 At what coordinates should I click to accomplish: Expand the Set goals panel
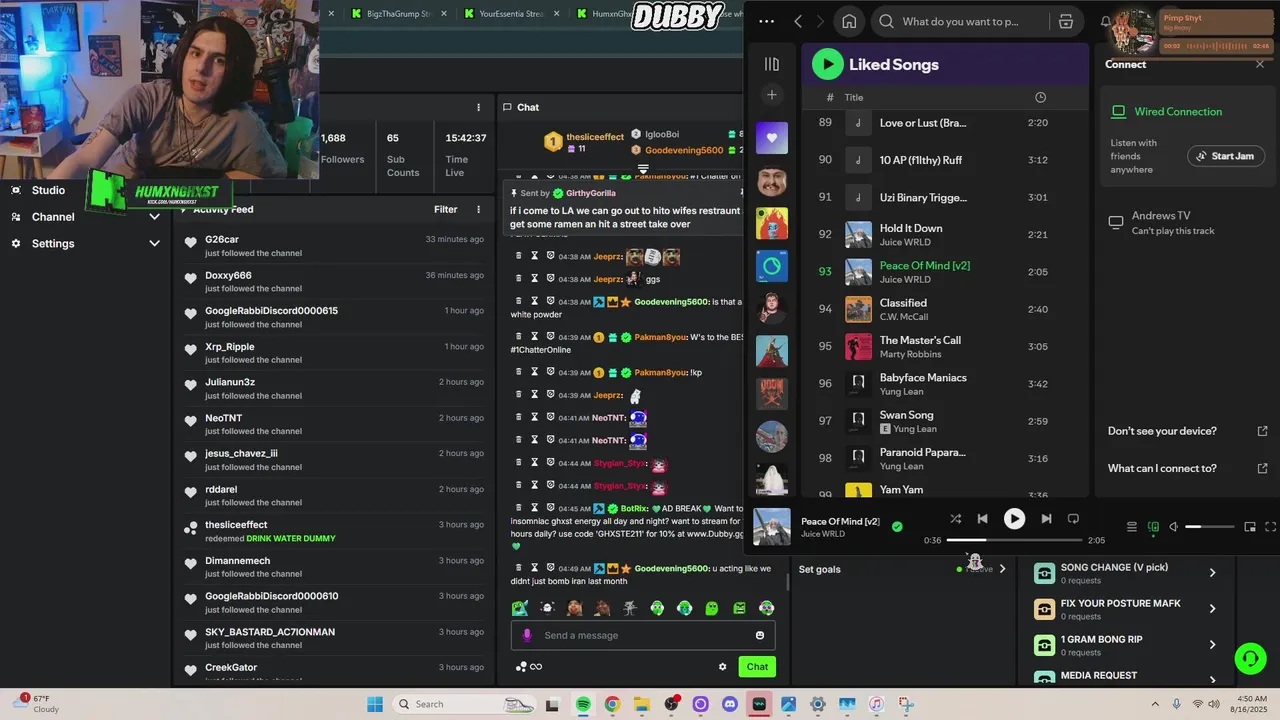[x=1002, y=569]
